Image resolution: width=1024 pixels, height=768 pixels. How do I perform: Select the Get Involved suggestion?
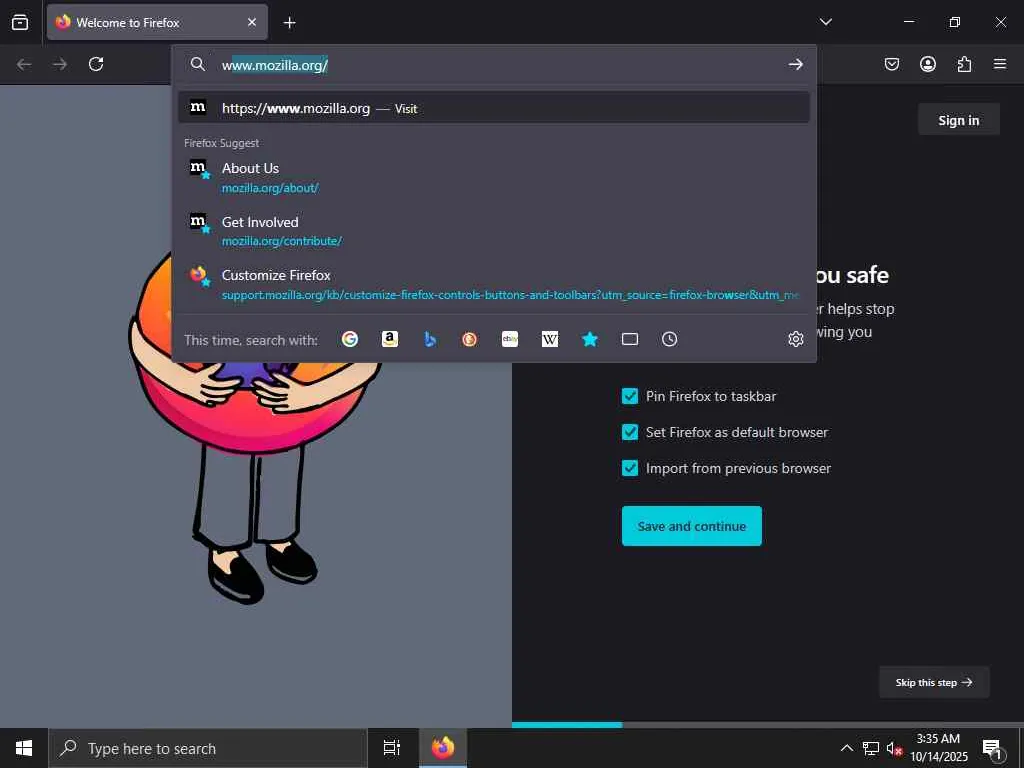point(494,231)
